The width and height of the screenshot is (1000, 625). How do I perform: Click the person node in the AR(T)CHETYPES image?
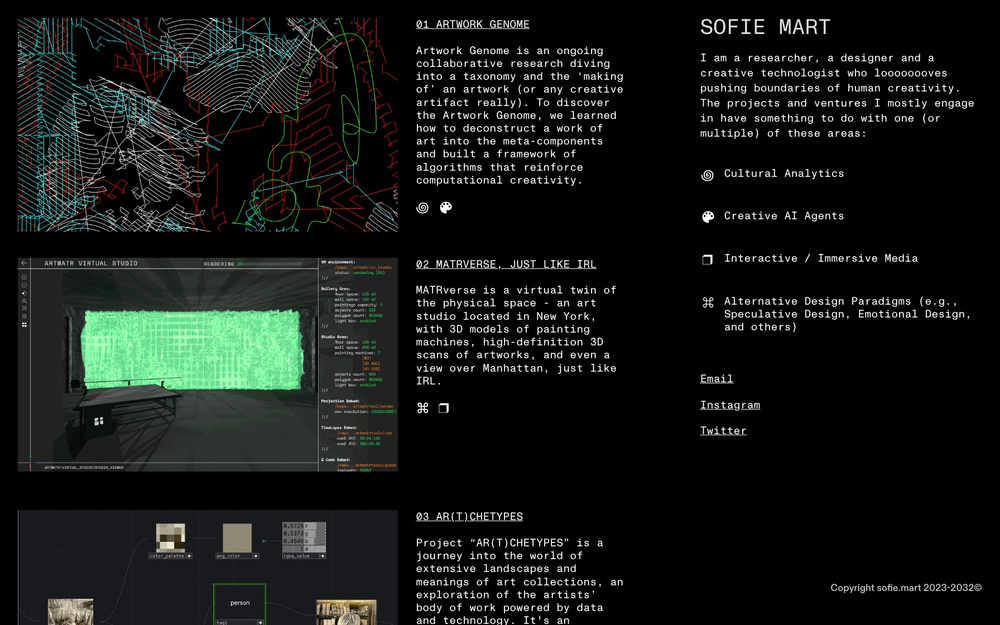(x=240, y=602)
